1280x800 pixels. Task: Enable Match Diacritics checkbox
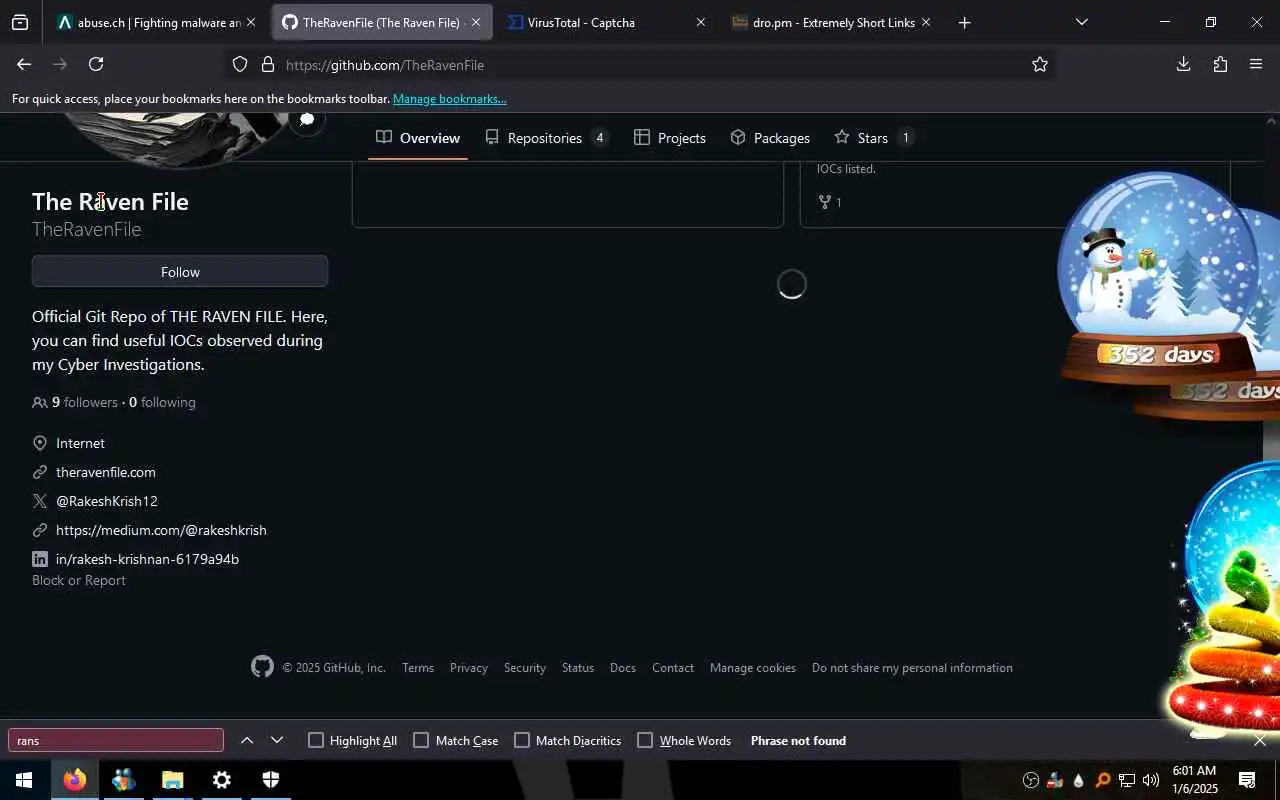point(522,740)
